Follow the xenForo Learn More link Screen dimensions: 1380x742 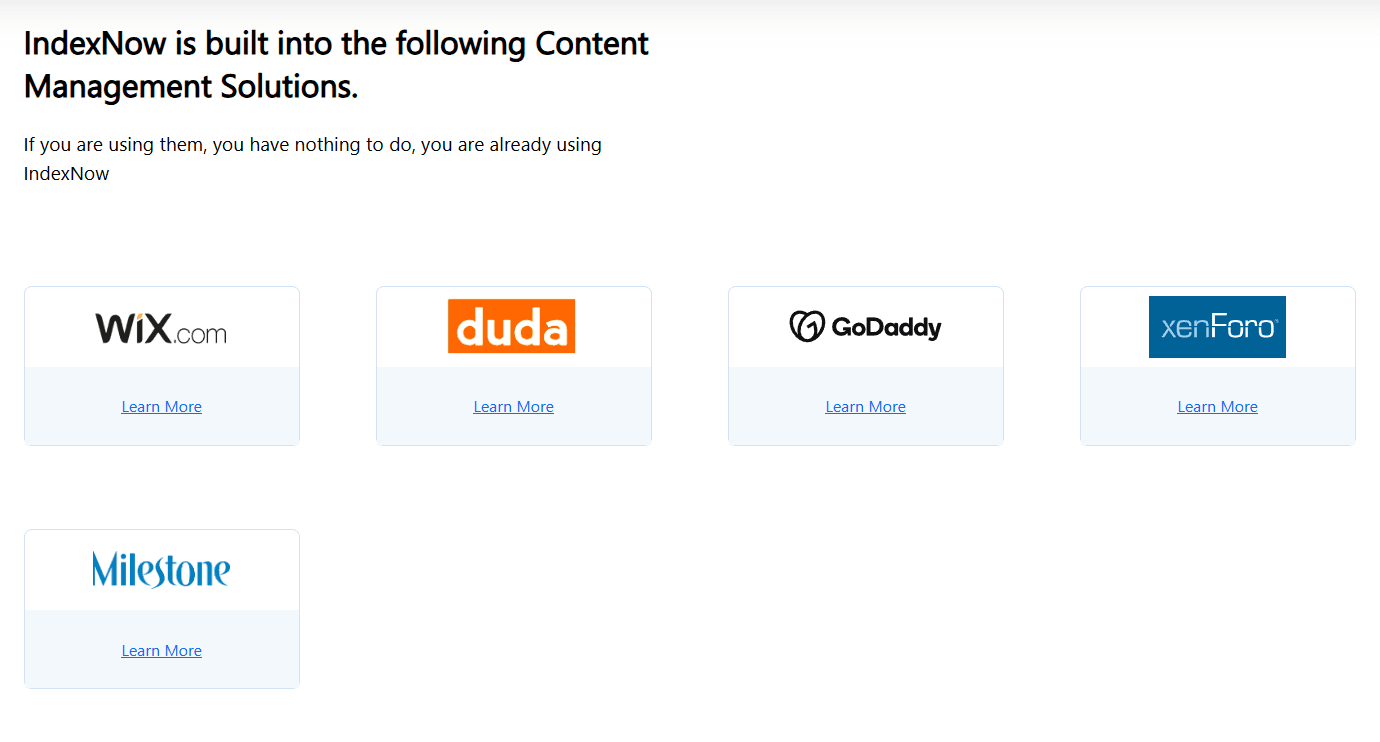click(1218, 407)
